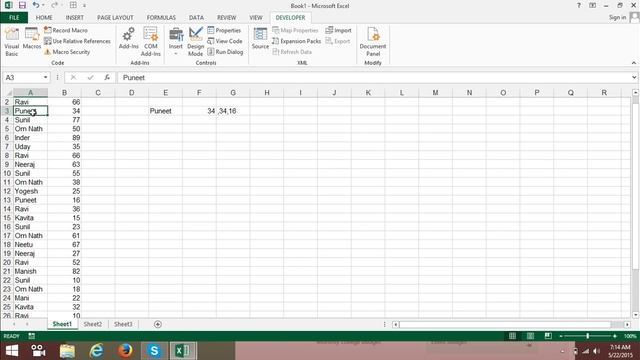Click the Undo button
Image resolution: width=640 pixels, height=360 pixels.
(36, 5)
